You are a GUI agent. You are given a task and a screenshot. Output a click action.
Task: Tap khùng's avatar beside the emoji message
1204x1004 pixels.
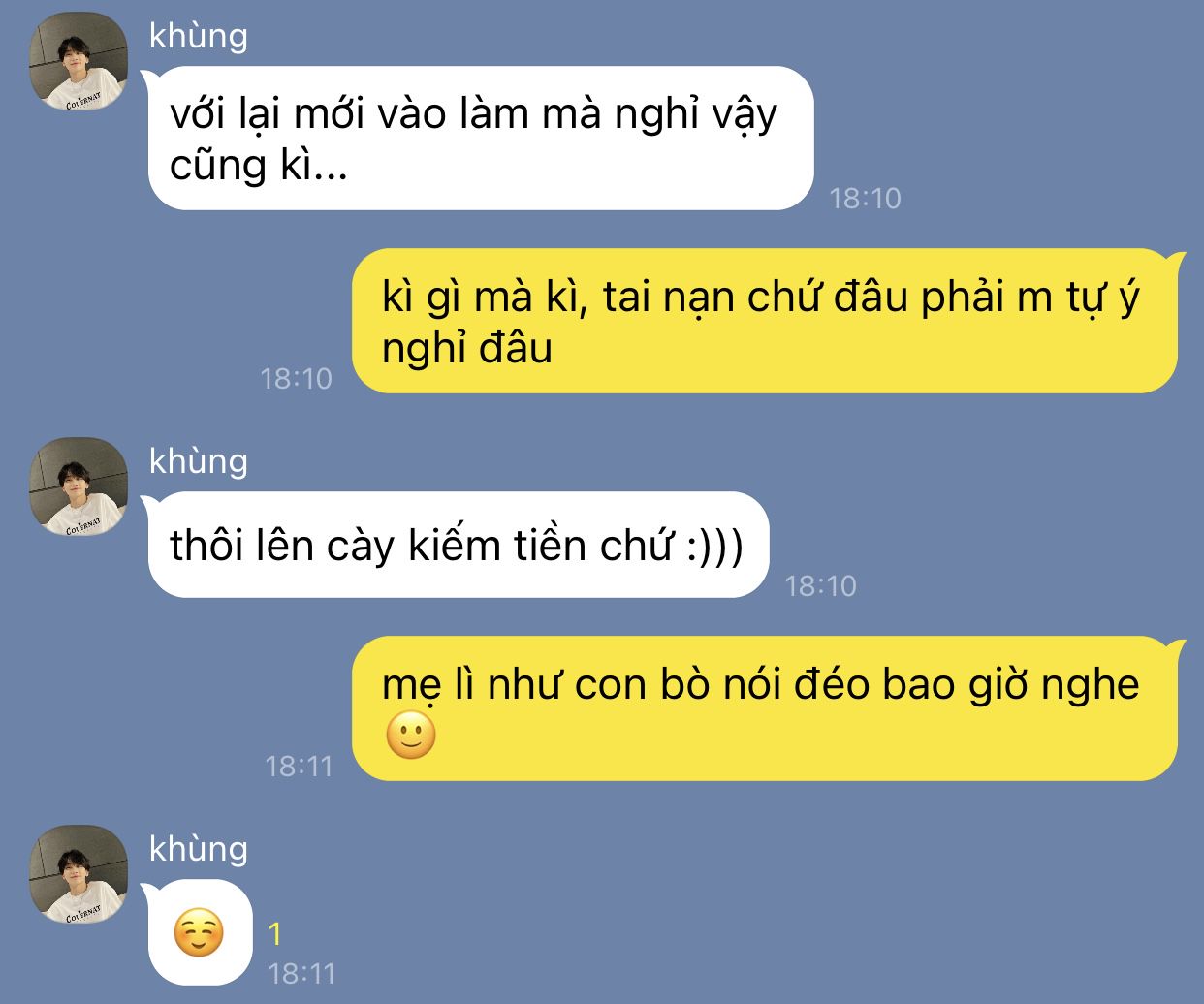click(79, 874)
